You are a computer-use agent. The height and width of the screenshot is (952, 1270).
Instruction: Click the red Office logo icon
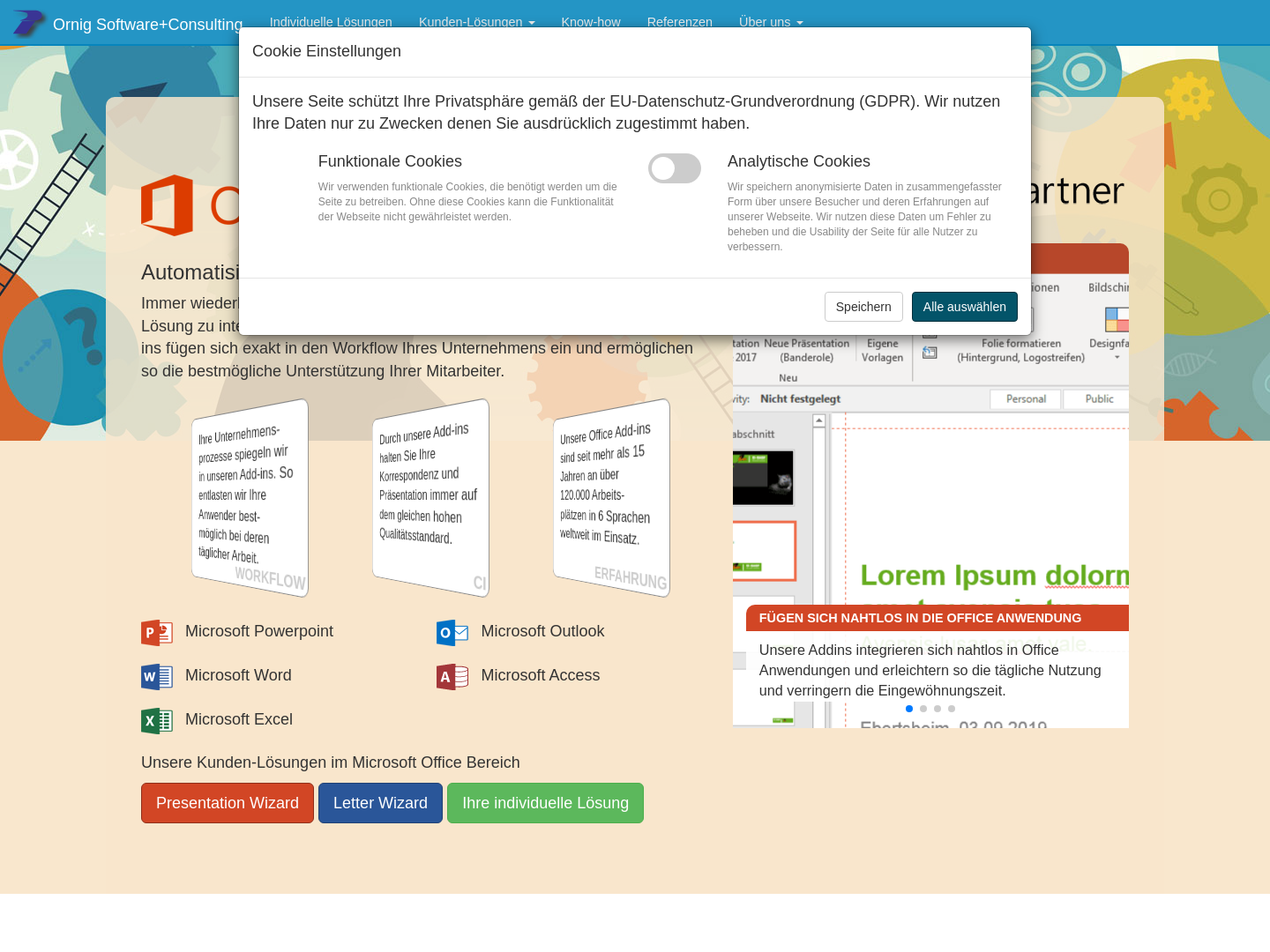[x=167, y=205]
